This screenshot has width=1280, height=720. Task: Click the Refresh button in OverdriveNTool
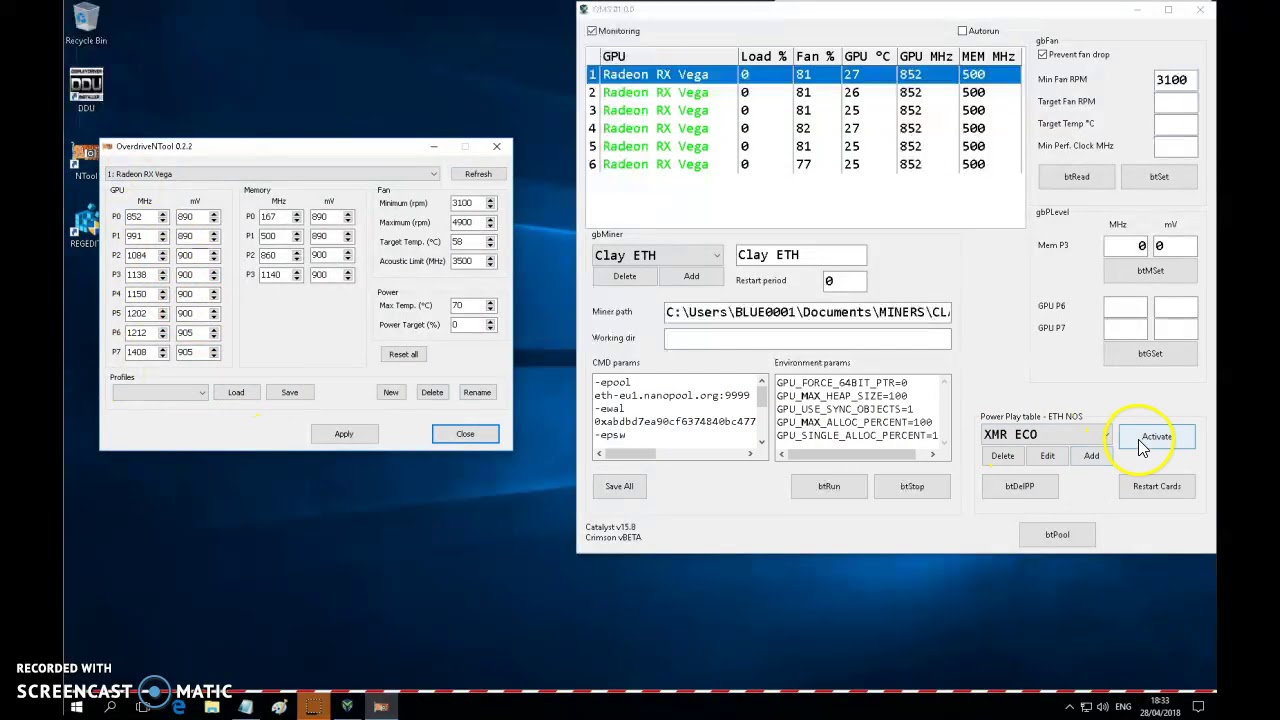point(478,174)
